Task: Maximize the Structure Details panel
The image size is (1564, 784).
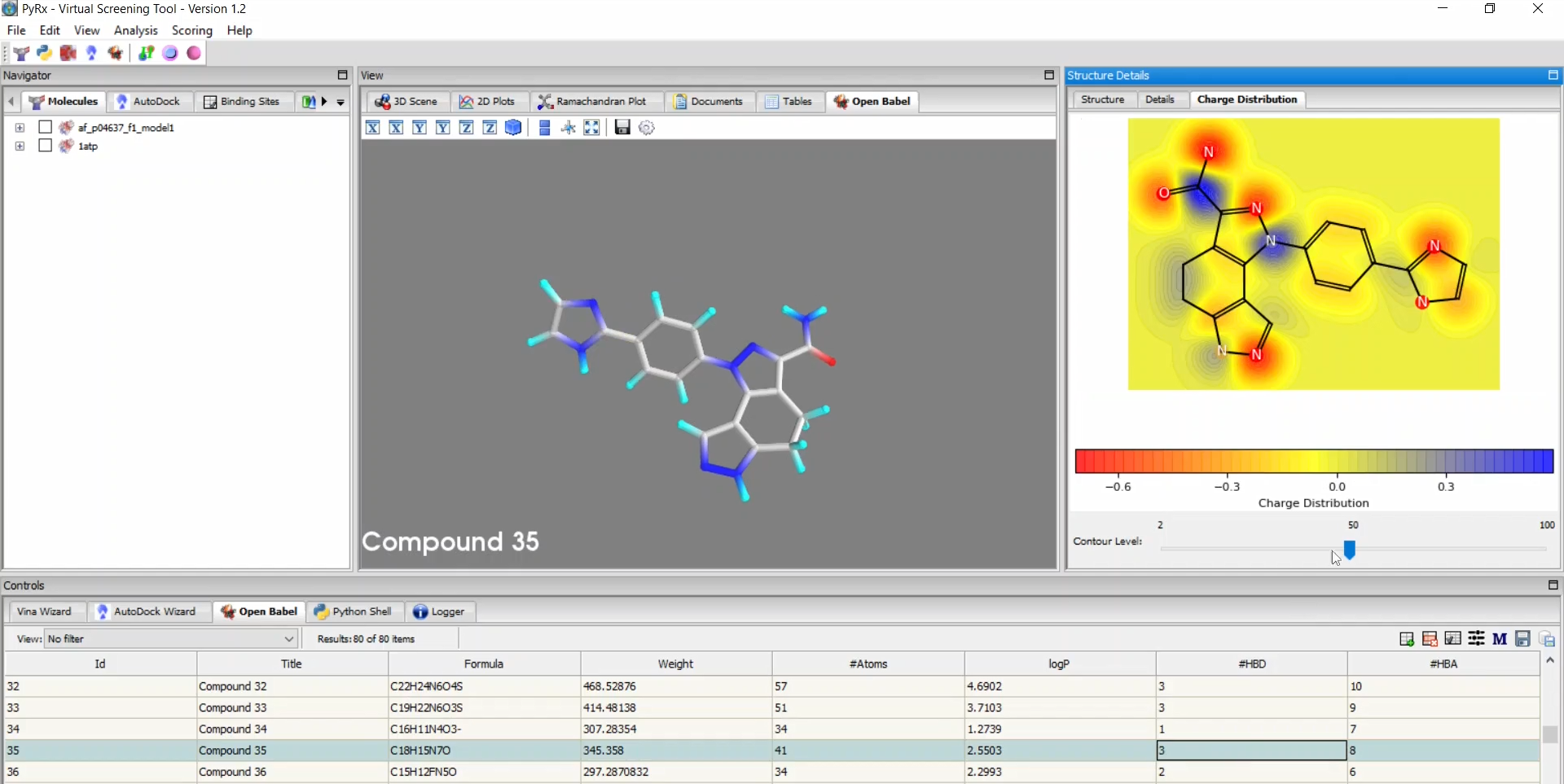Action: coord(1553,75)
